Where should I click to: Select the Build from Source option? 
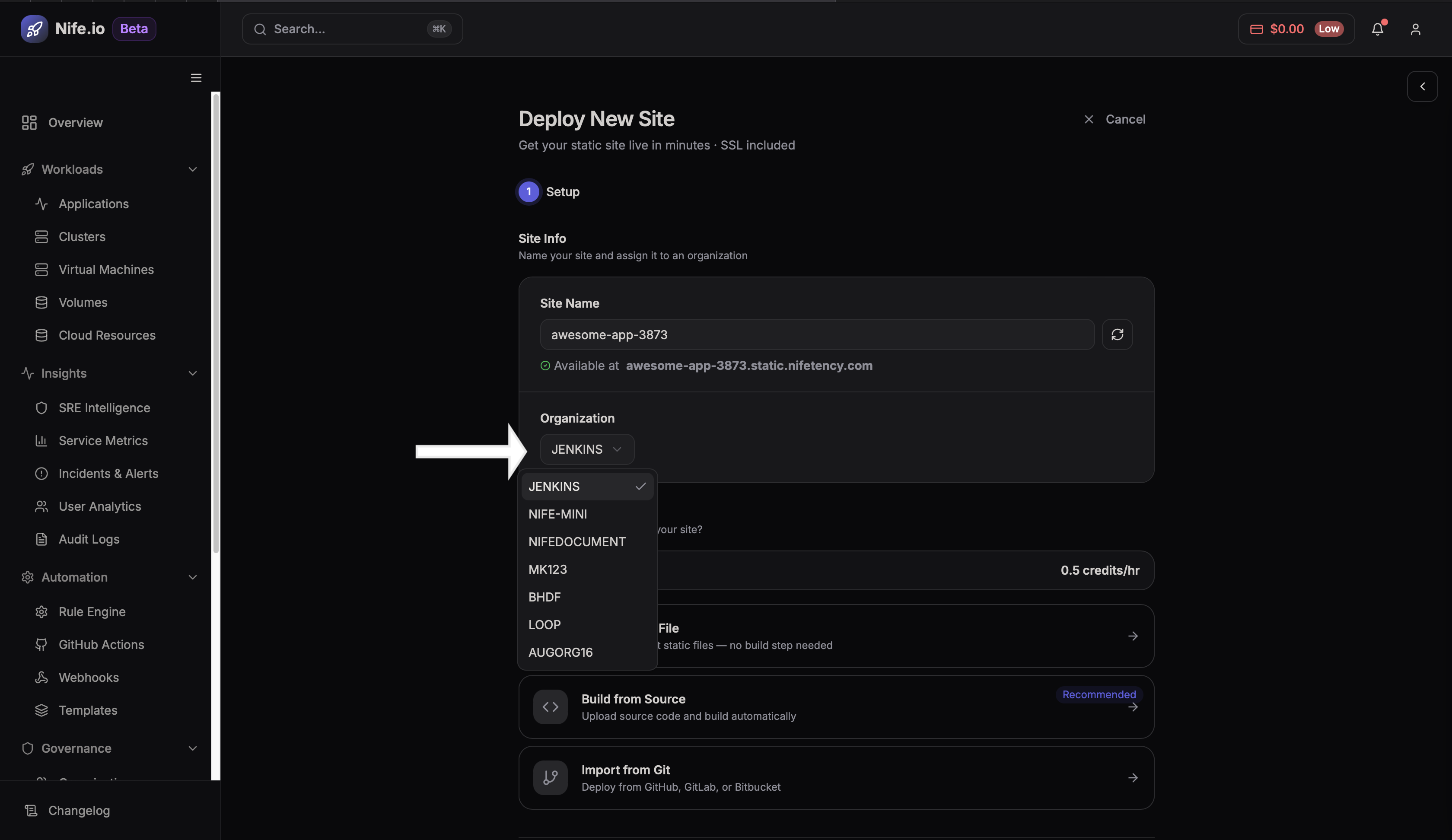tap(835, 707)
